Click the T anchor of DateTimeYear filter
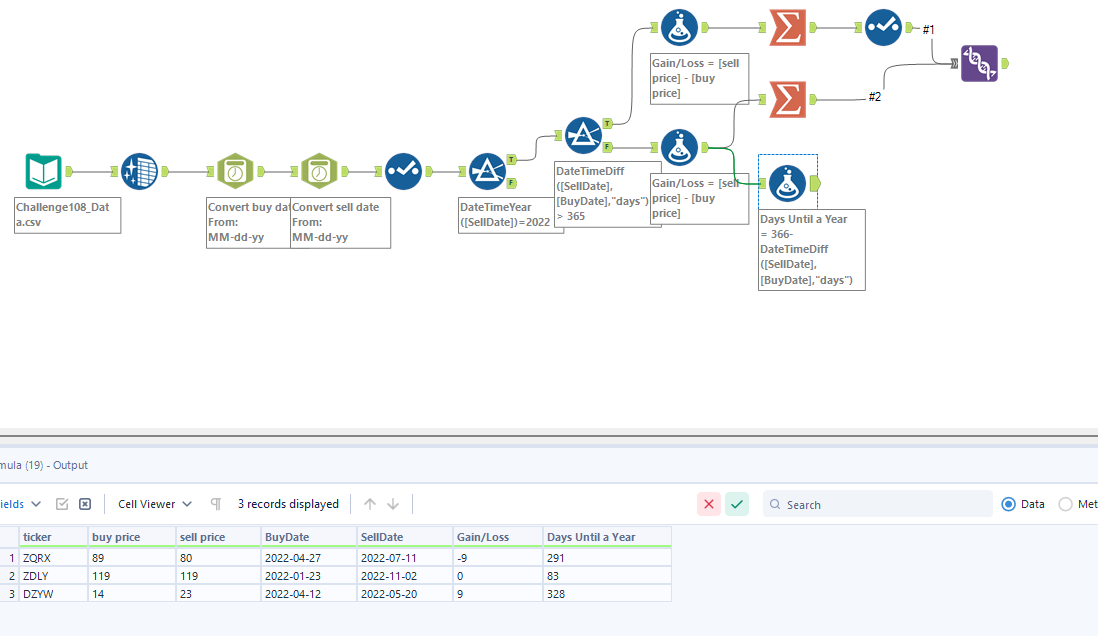1098x636 pixels. pyautogui.click(x=512, y=160)
